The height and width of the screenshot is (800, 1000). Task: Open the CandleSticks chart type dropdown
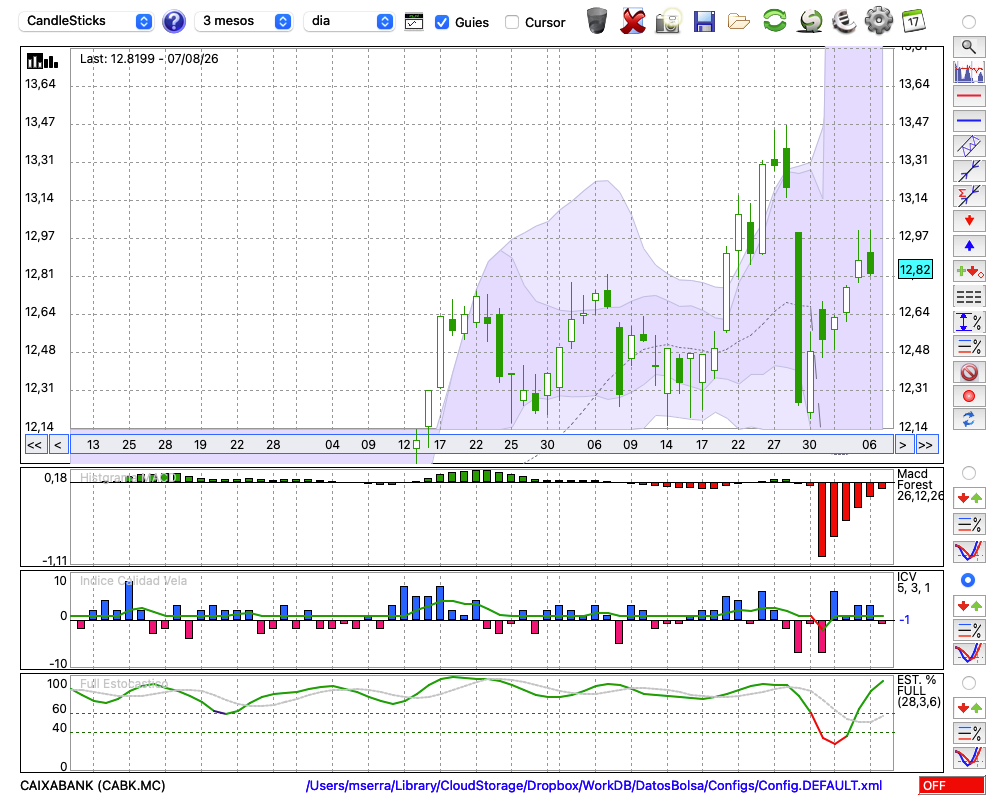pos(85,21)
